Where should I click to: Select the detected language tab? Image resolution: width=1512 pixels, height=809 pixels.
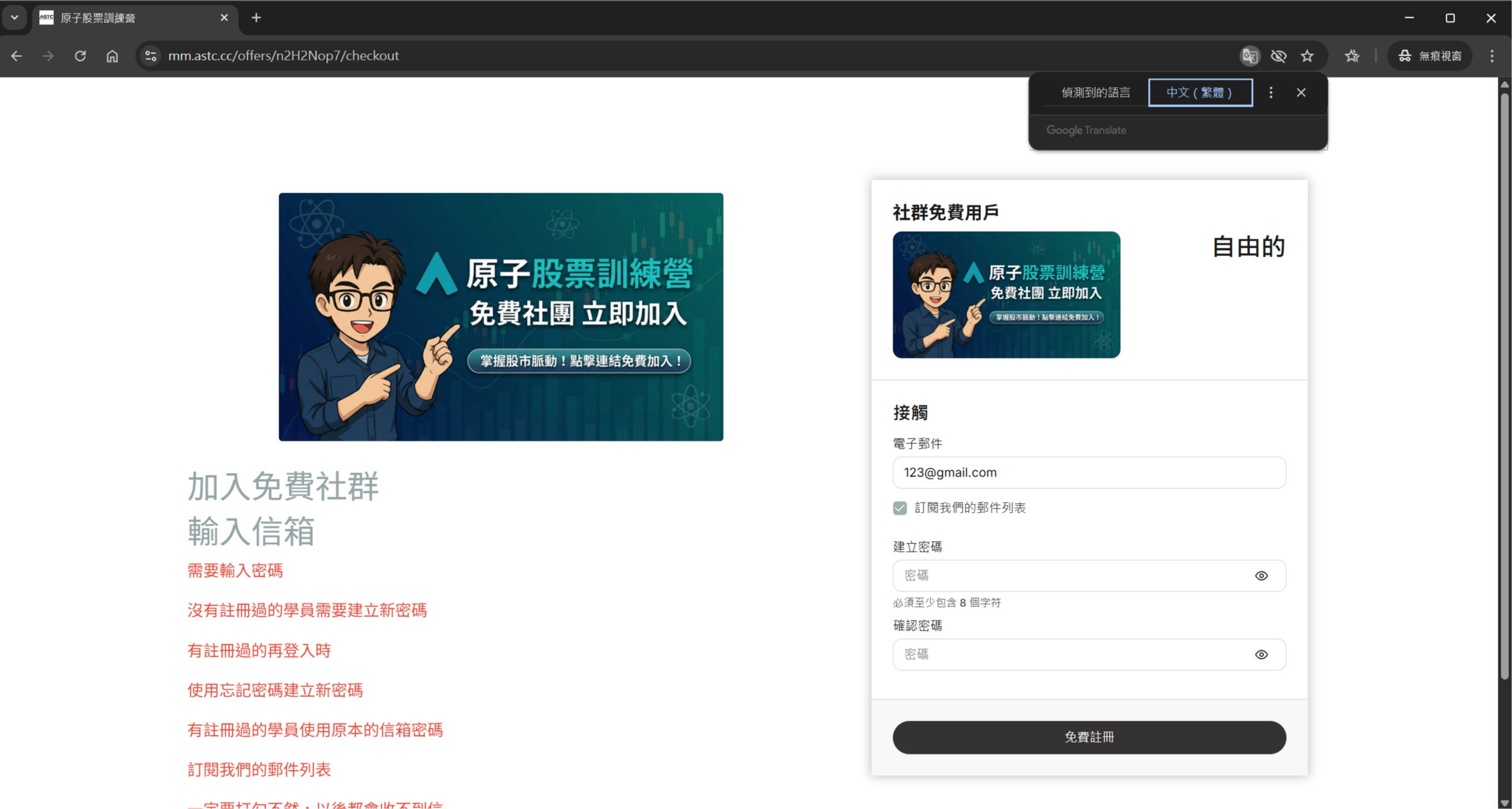[1095, 92]
